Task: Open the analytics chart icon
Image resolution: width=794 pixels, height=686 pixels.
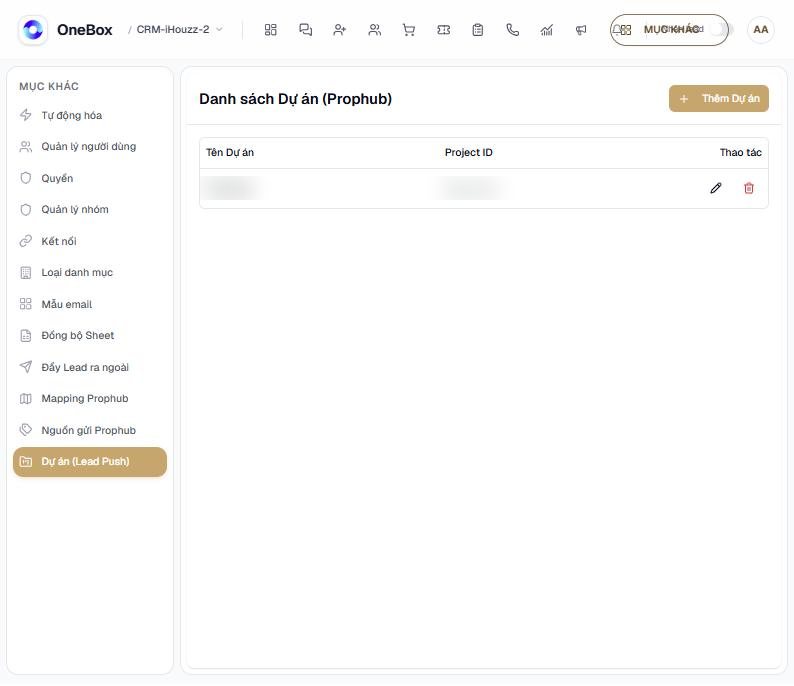Action: click(547, 30)
